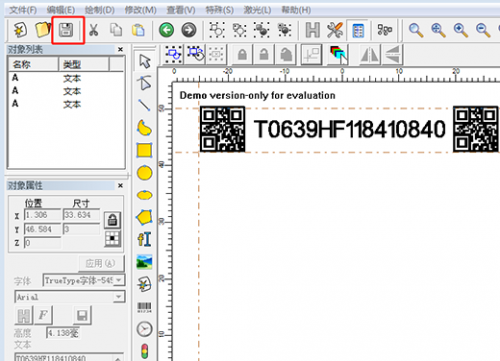Select the barcode drawing tool
Image resolution: width=500 pixels, height=361 pixels.
144,307
